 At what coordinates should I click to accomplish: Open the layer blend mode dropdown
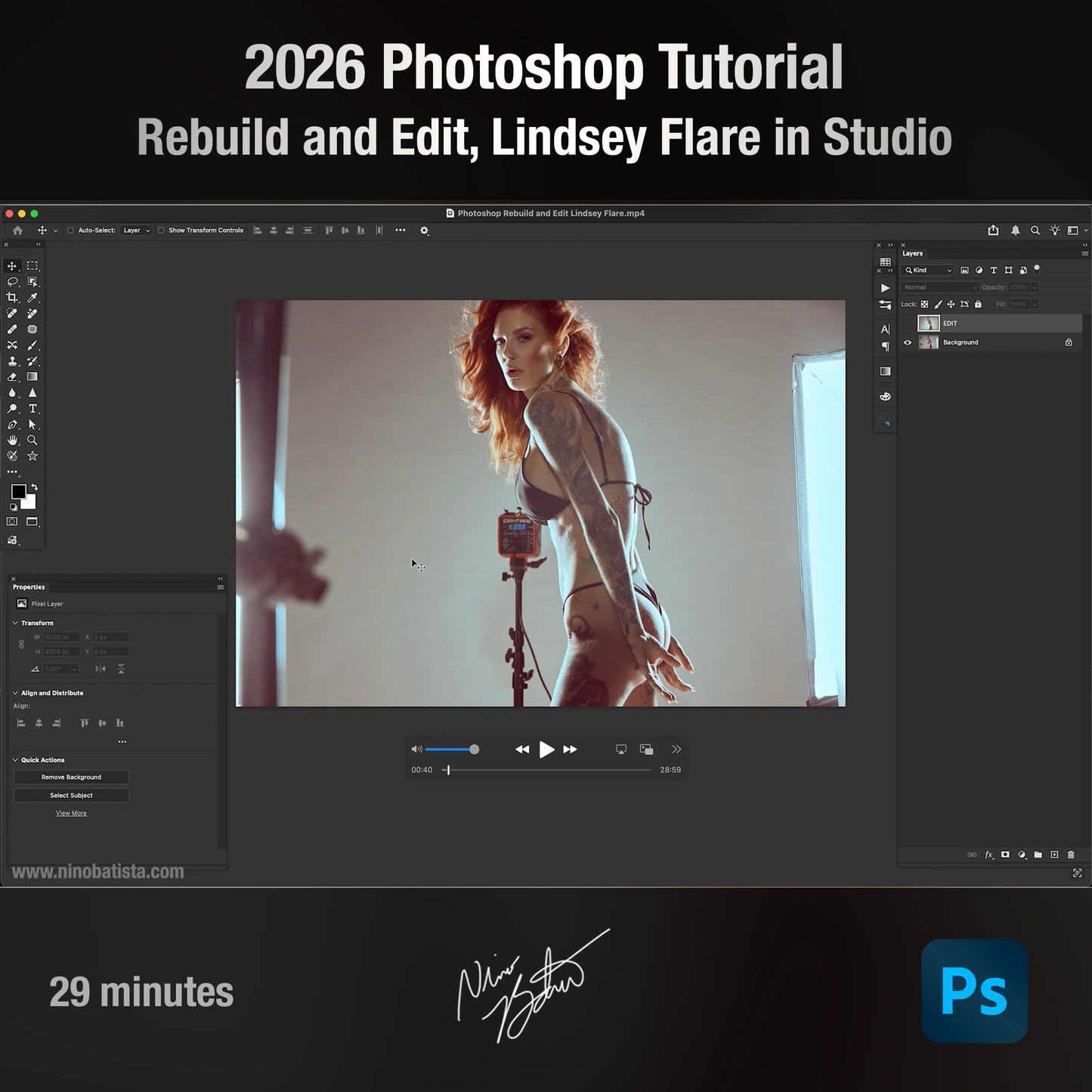(x=939, y=287)
